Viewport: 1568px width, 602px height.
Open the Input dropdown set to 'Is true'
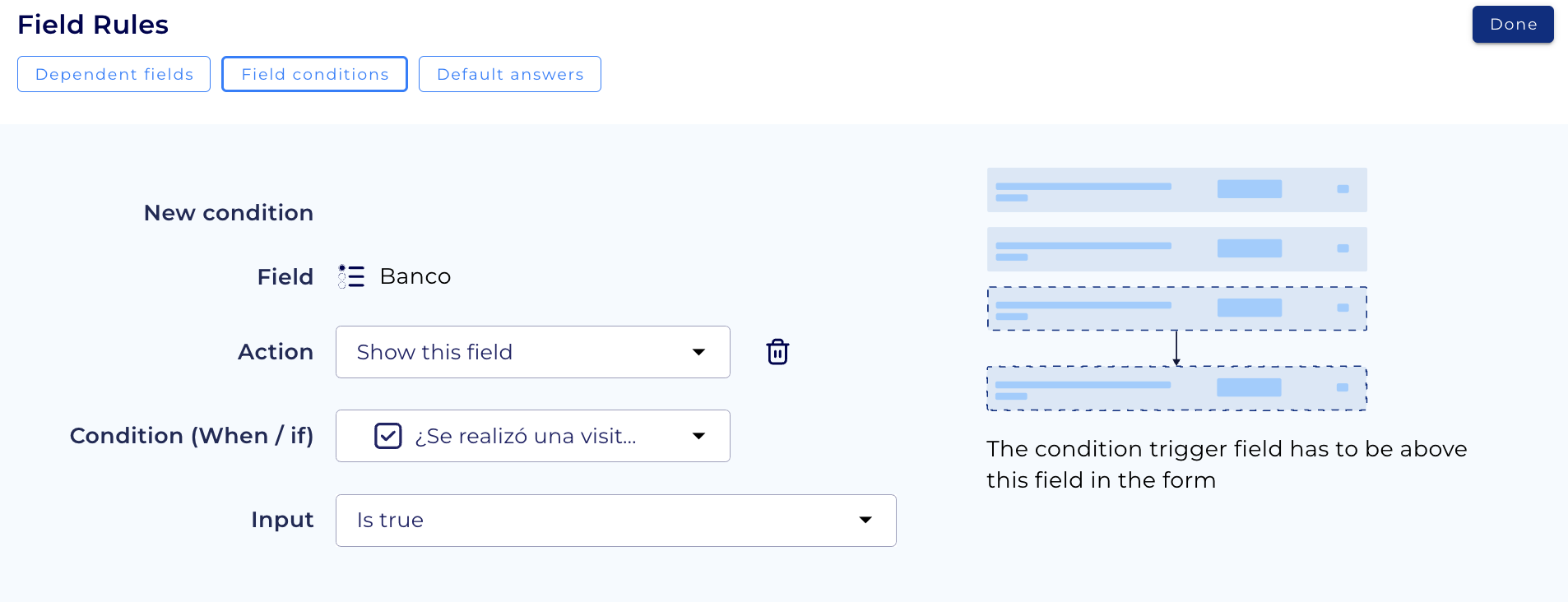(615, 520)
